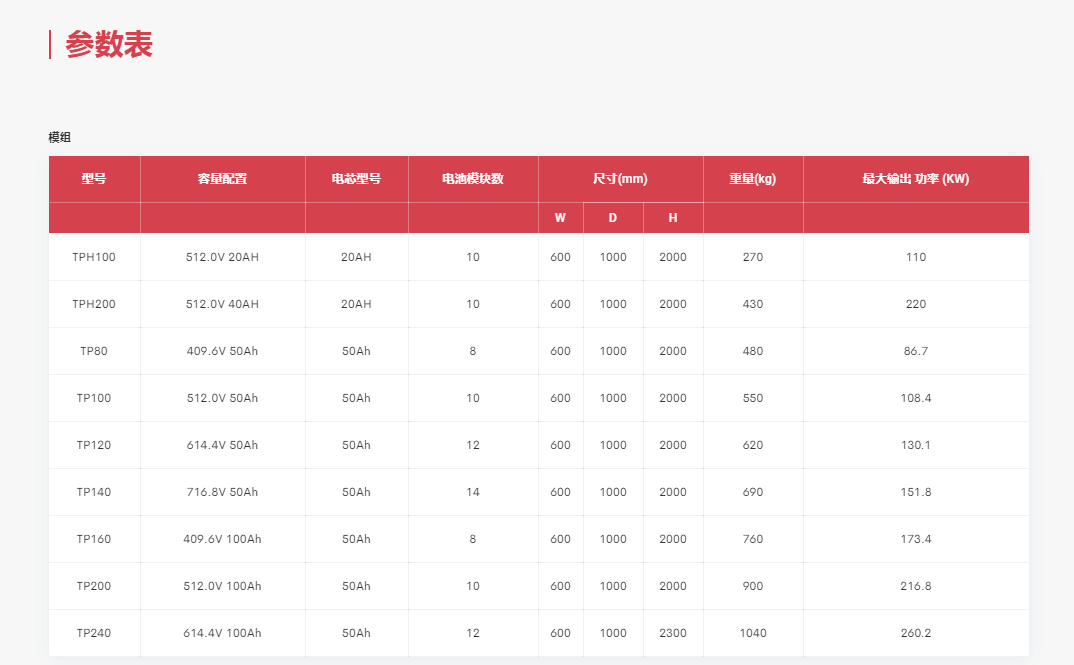Select the TP80 model cell

[x=94, y=351]
